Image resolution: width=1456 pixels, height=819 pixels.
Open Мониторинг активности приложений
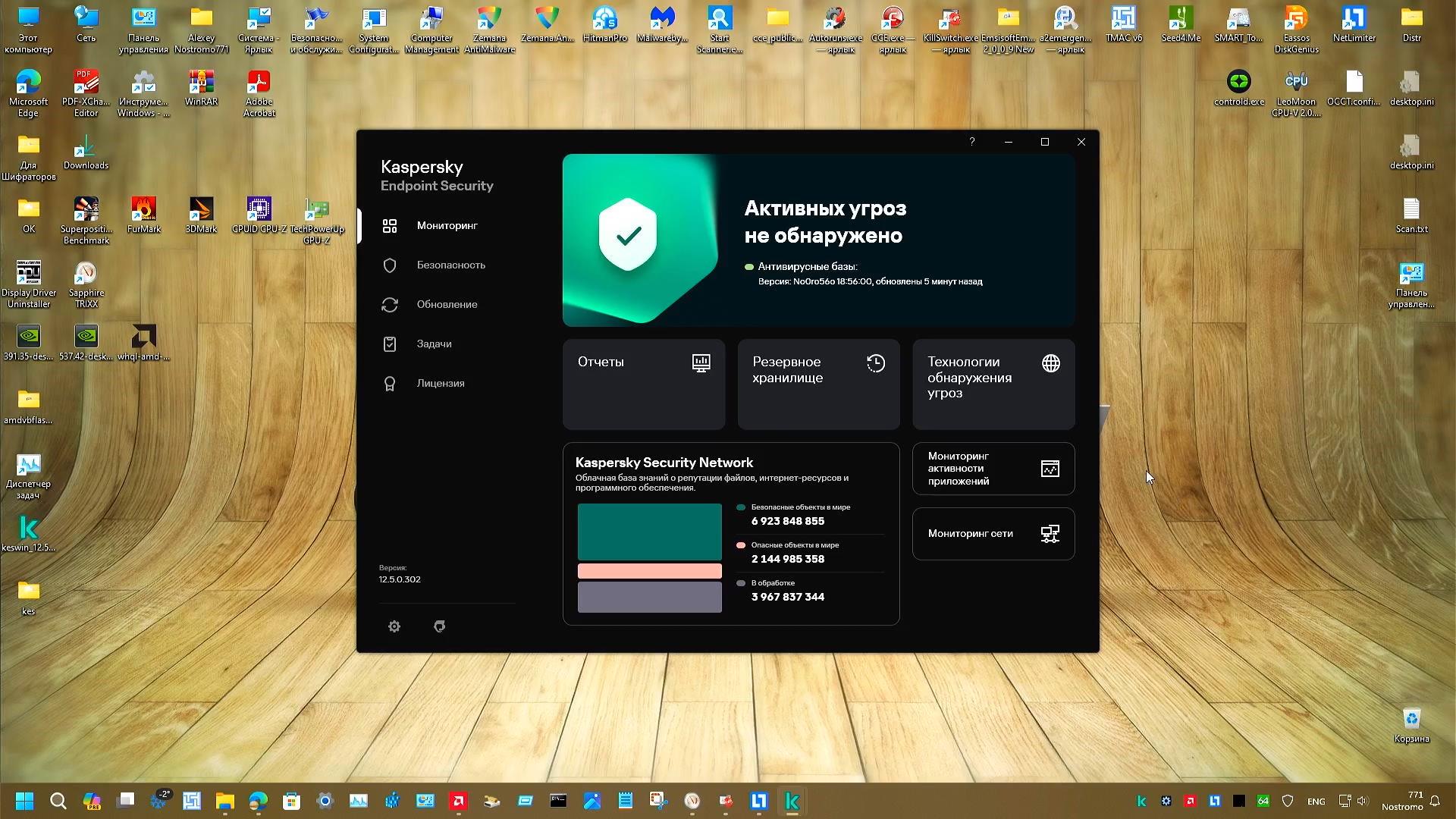[x=993, y=468]
